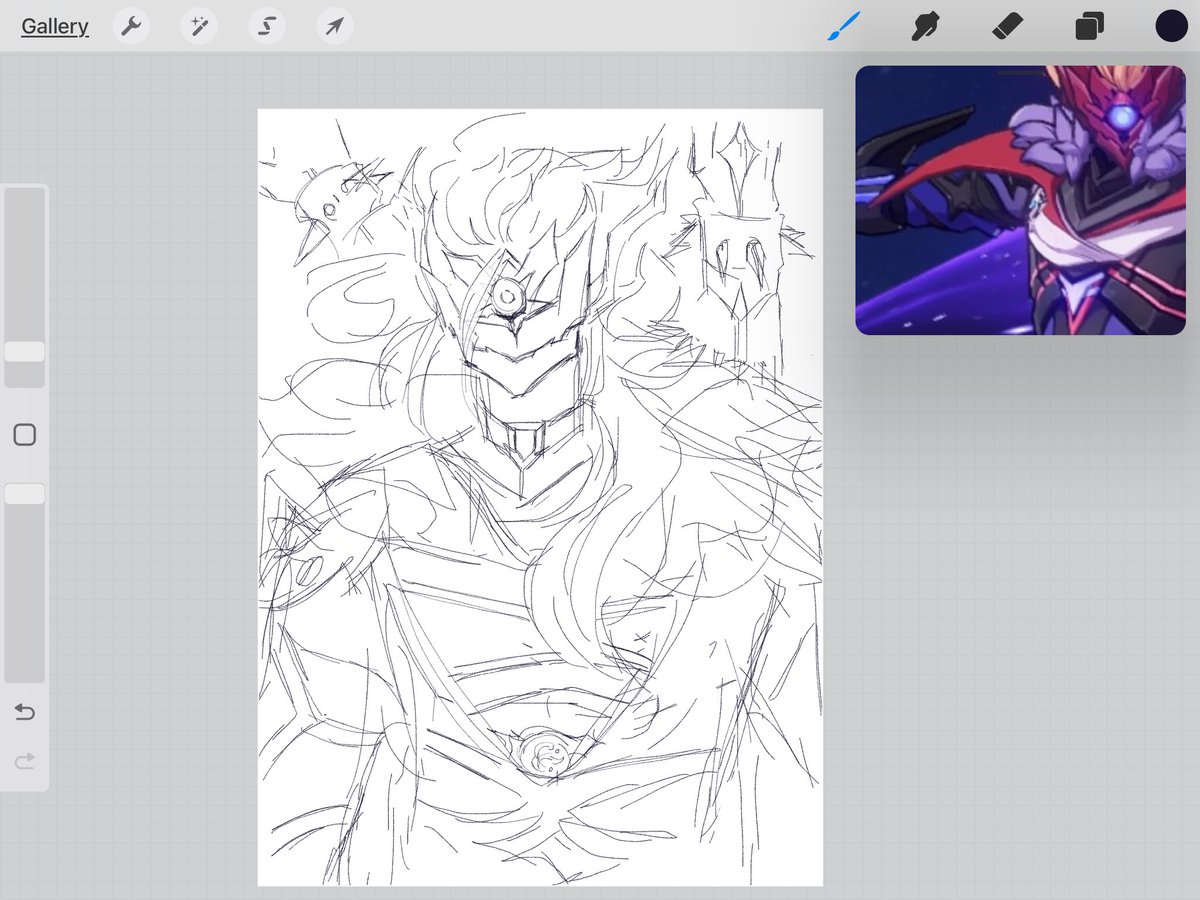Activate the Selection S-shaped tool

tap(267, 27)
